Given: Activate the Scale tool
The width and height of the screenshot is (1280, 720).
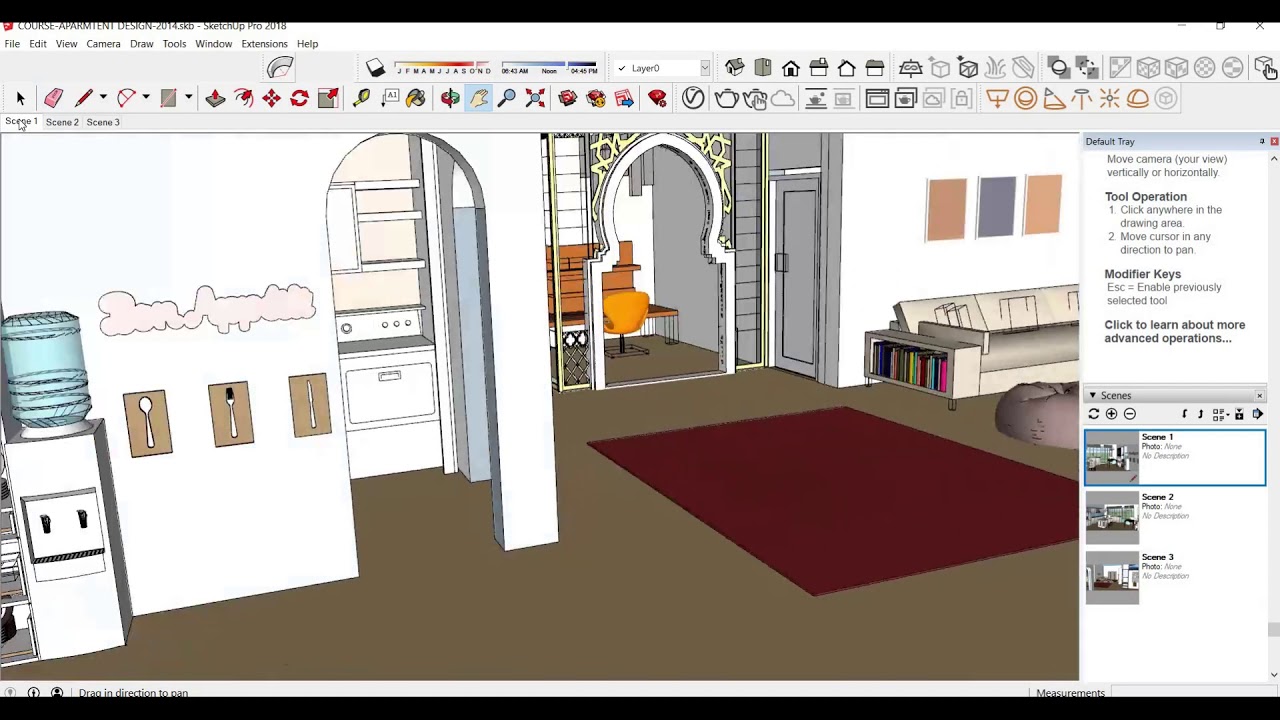Looking at the screenshot, I should pyautogui.click(x=328, y=98).
